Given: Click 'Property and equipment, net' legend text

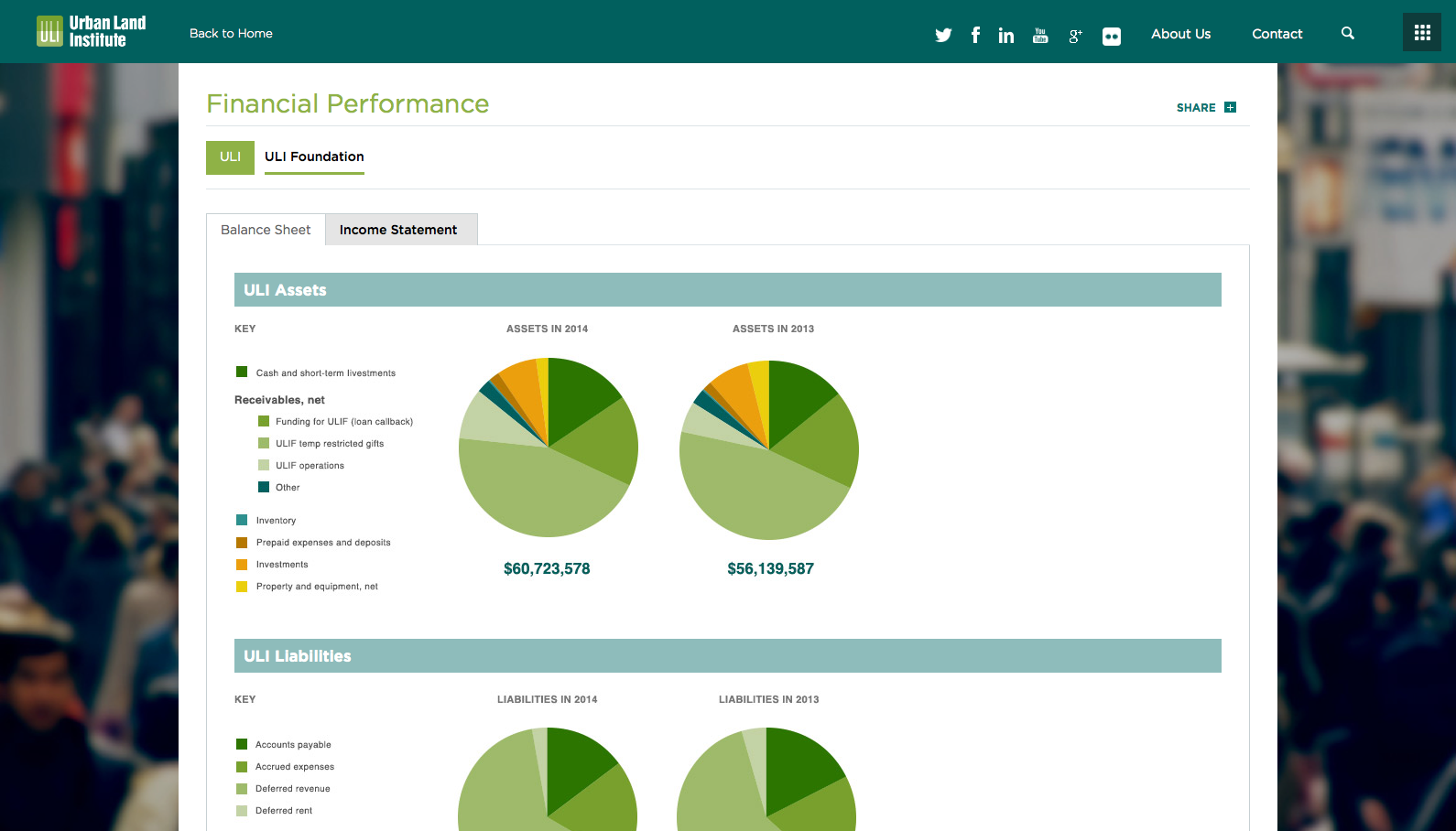Looking at the screenshot, I should pos(317,587).
